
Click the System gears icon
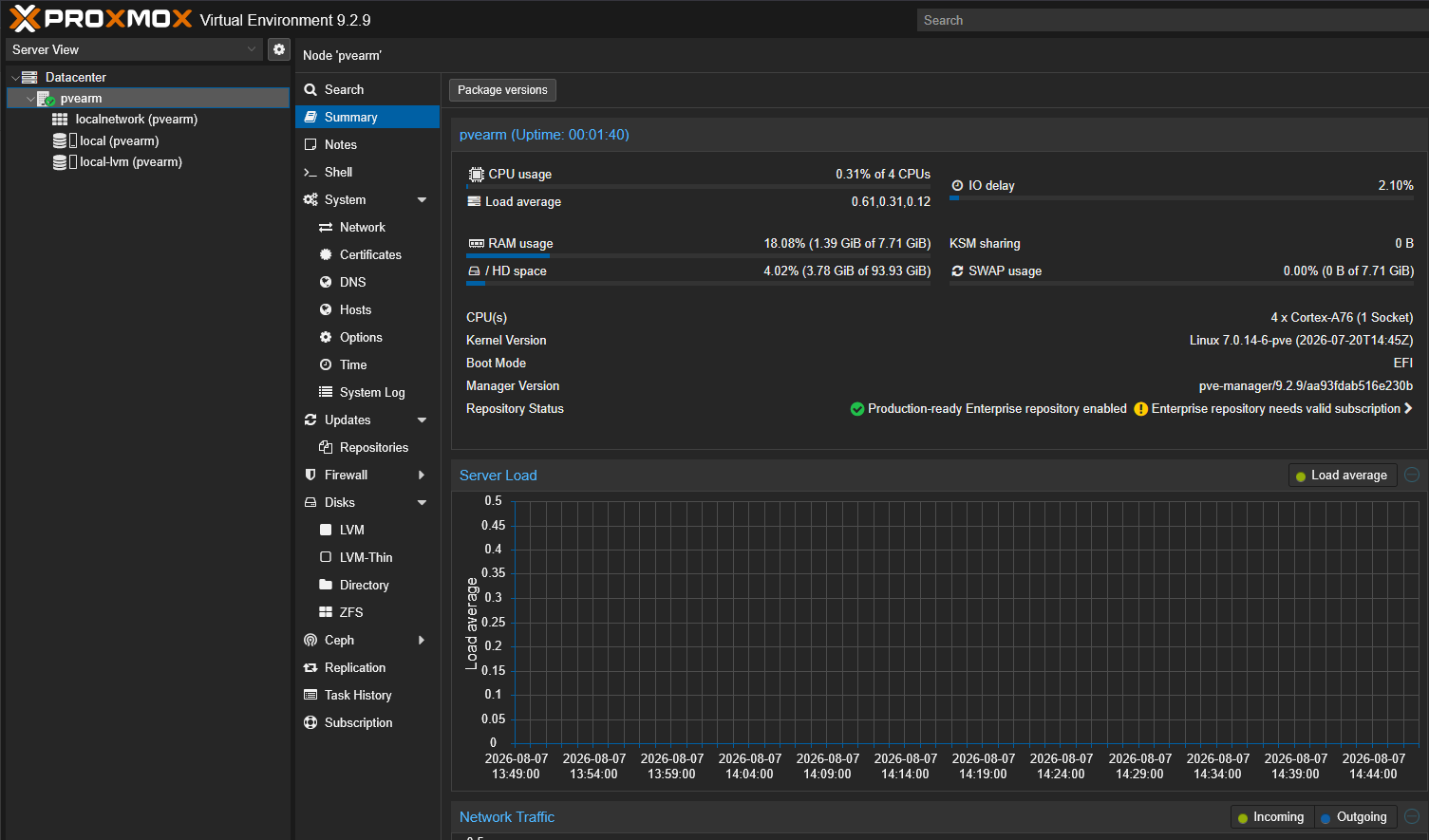(x=310, y=199)
